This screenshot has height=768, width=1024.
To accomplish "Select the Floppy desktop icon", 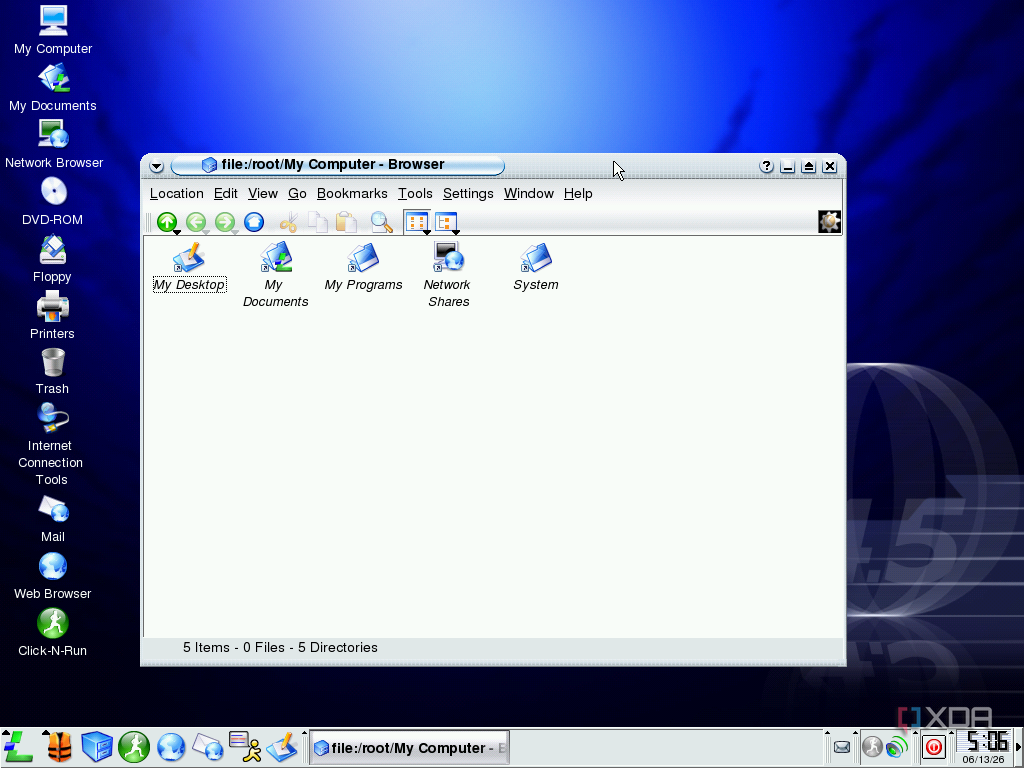I will (x=52, y=259).
